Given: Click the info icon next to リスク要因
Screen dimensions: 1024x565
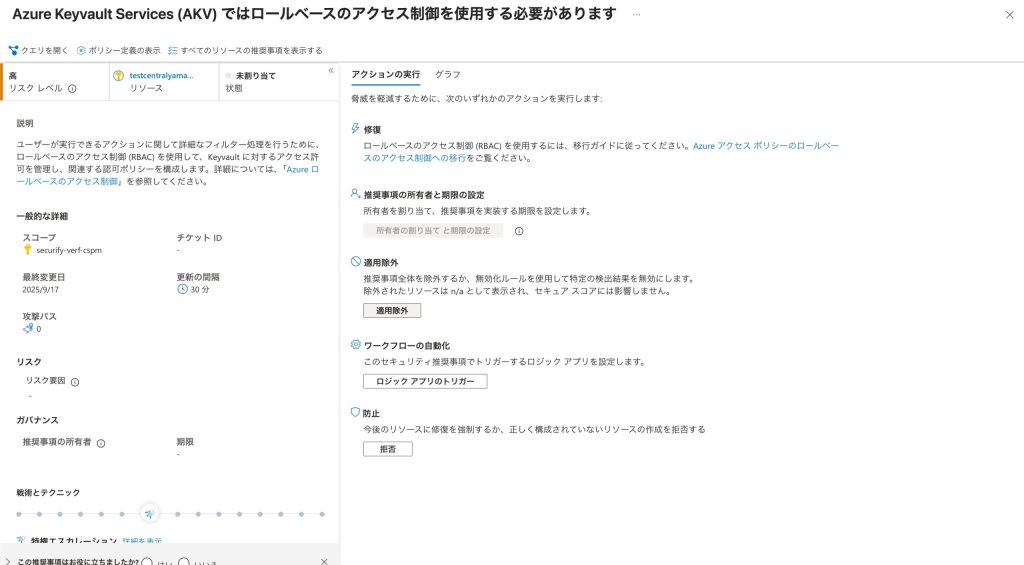Looking at the screenshot, I should tap(75, 381).
